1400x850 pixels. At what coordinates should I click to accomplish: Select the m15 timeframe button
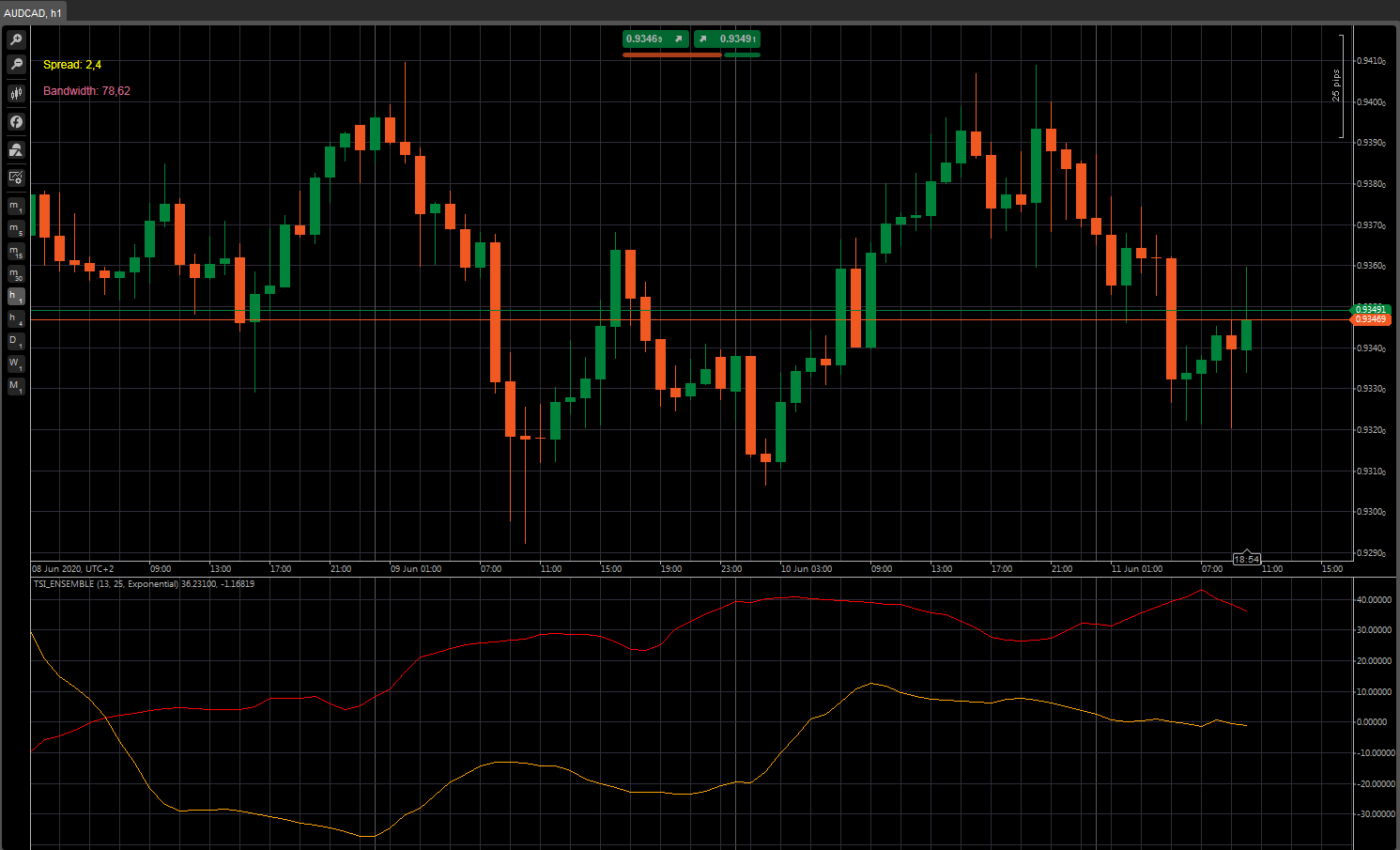pos(16,252)
